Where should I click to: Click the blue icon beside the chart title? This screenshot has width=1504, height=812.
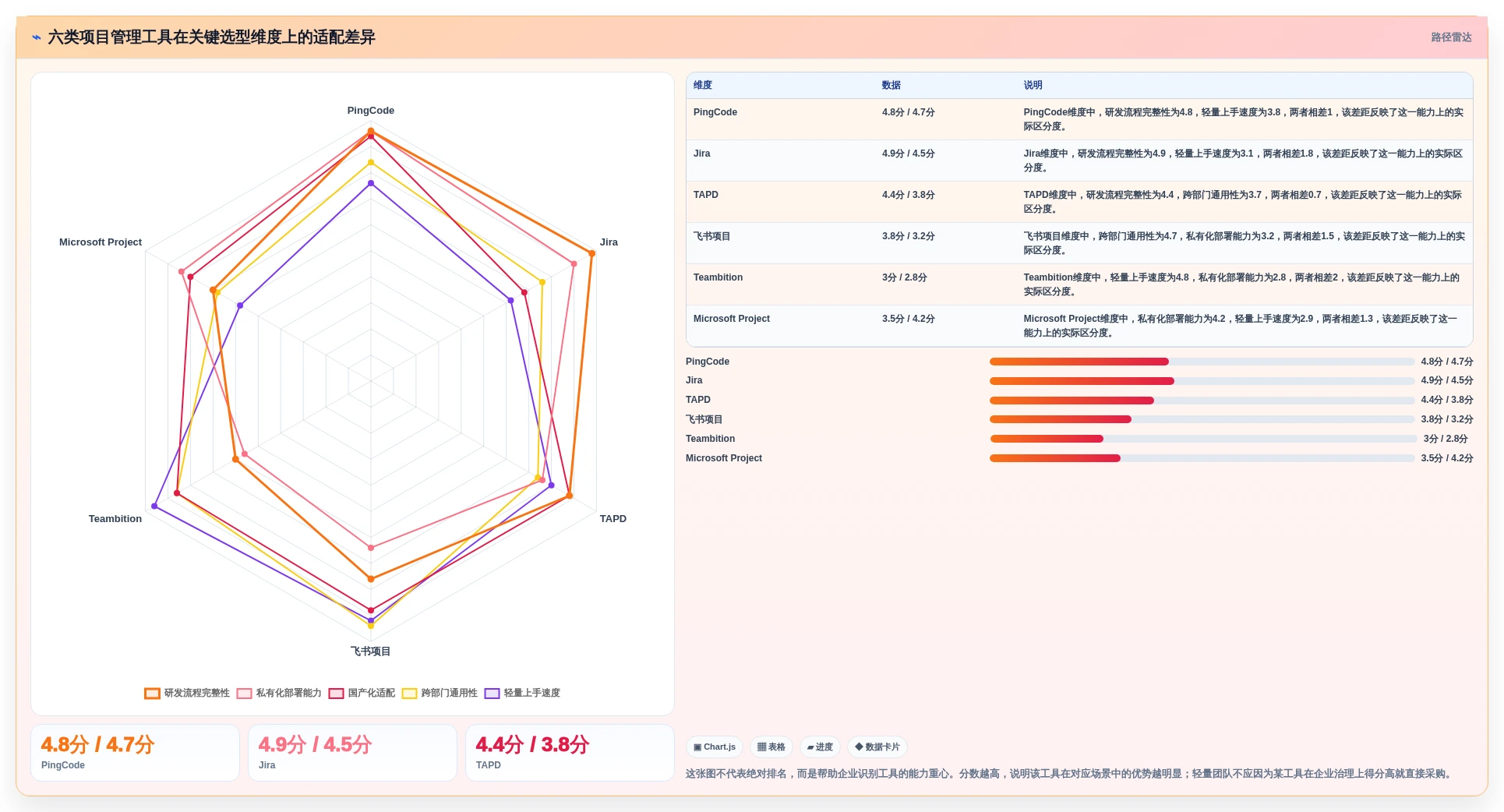pyautogui.click(x=37, y=37)
